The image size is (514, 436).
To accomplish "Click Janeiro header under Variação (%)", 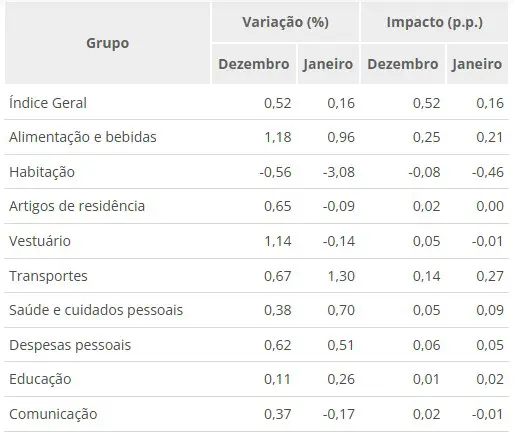I will click(328, 64).
